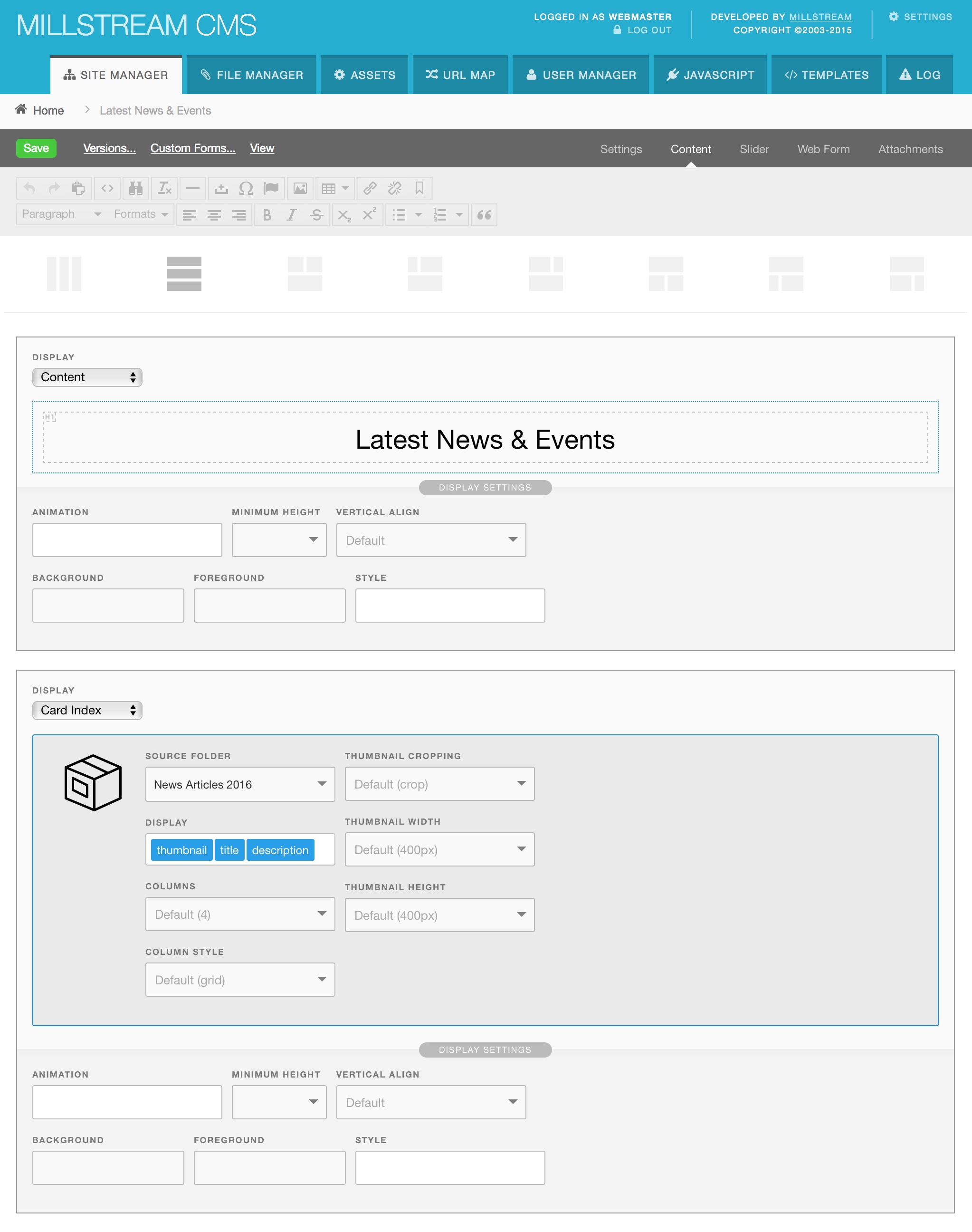
Task: Click the clear formatting icon
Action: (x=164, y=188)
